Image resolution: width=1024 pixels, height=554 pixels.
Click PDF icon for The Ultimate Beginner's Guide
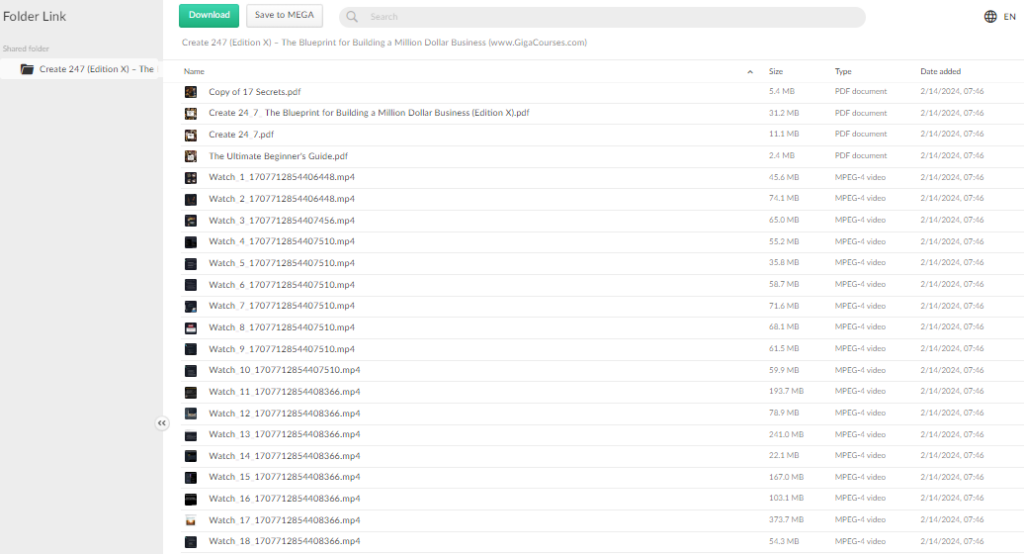tap(190, 156)
